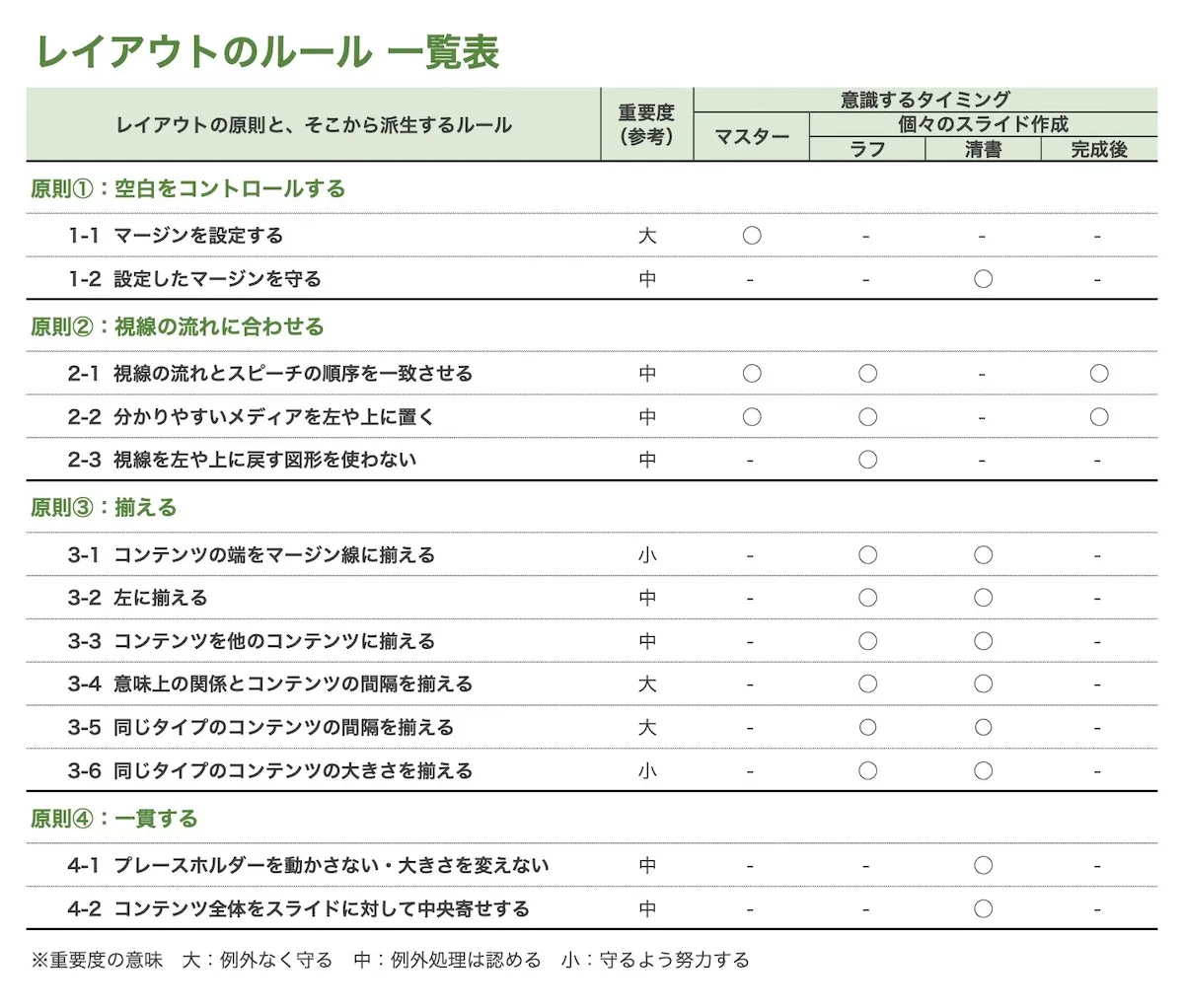The image size is (1184, 1008).
Task: Click the ラフ circle in row 2-3
Action: [x=867, y=460]
